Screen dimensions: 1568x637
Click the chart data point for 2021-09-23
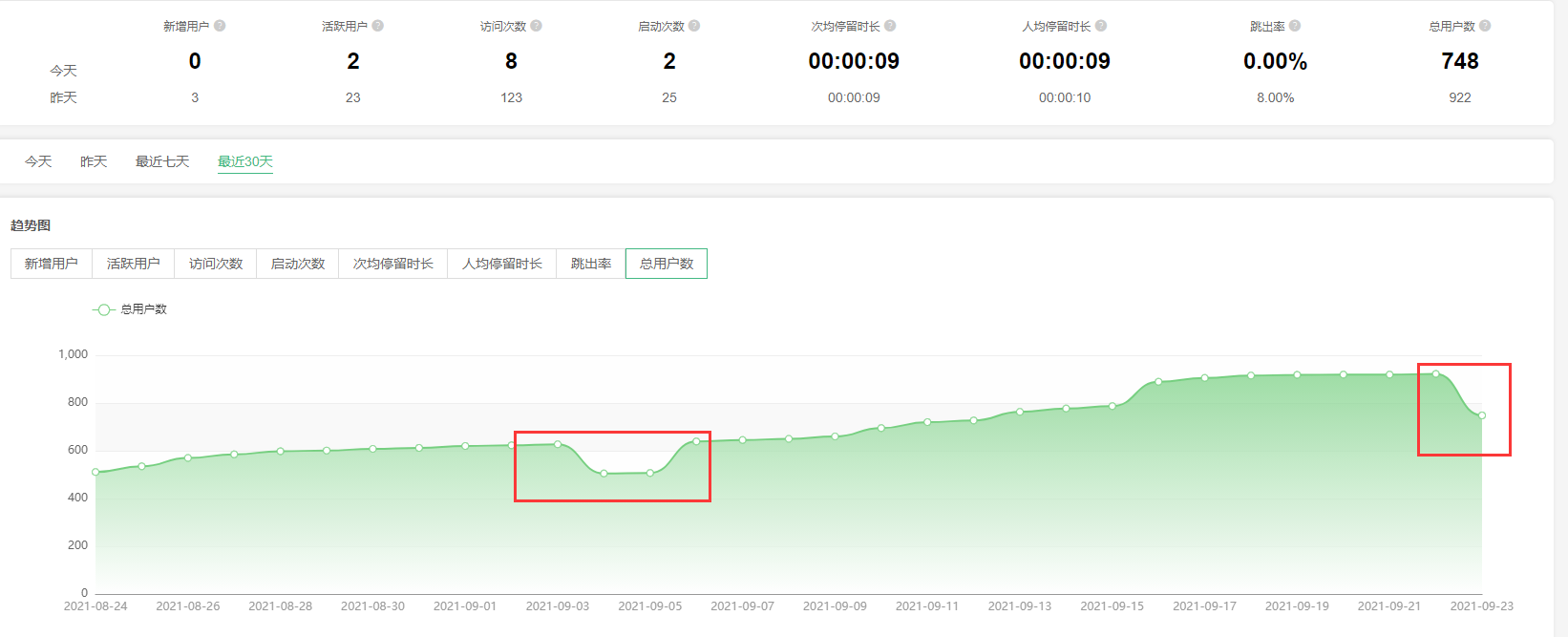[1482, 415]
